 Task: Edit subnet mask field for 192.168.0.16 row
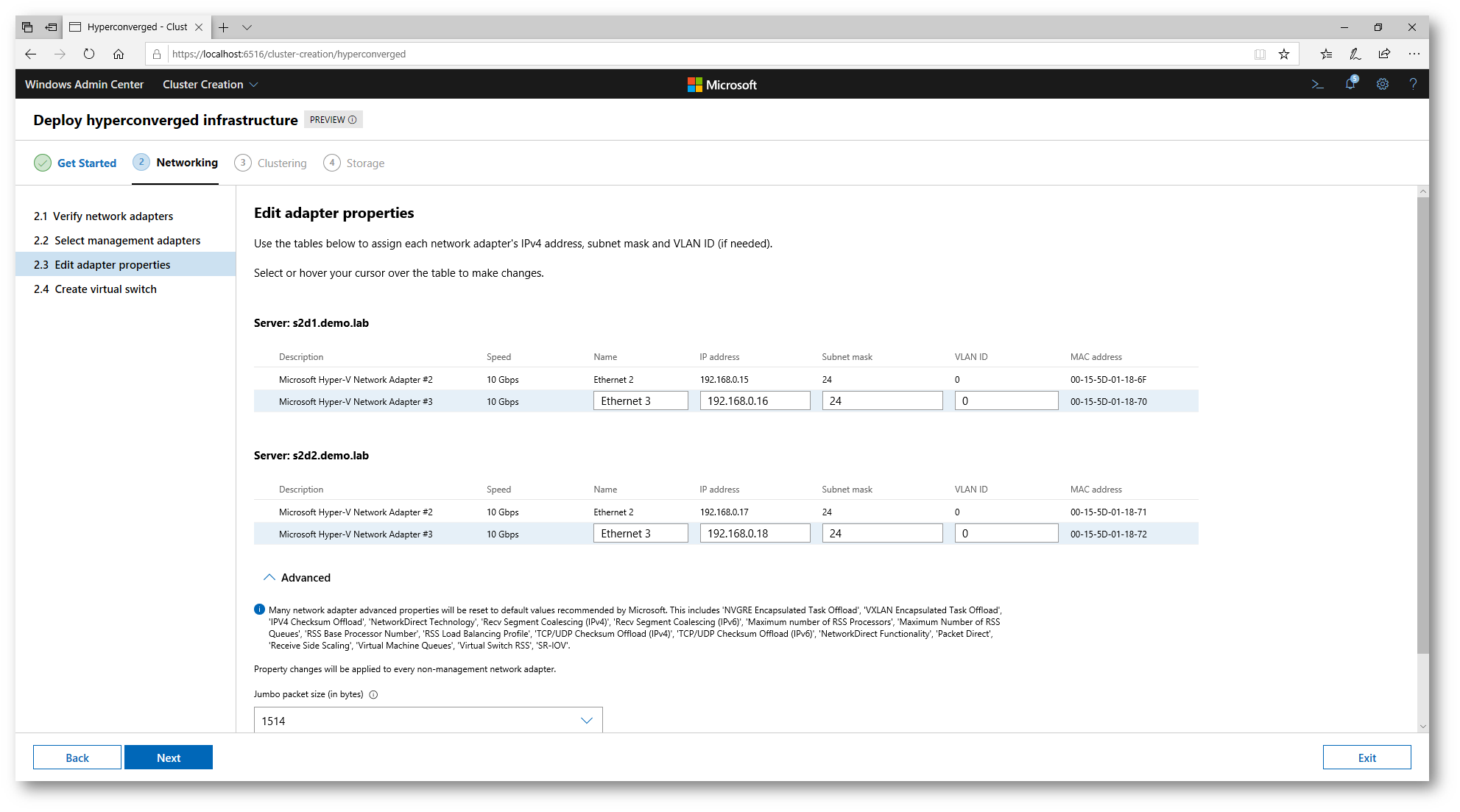coord(882,401)
